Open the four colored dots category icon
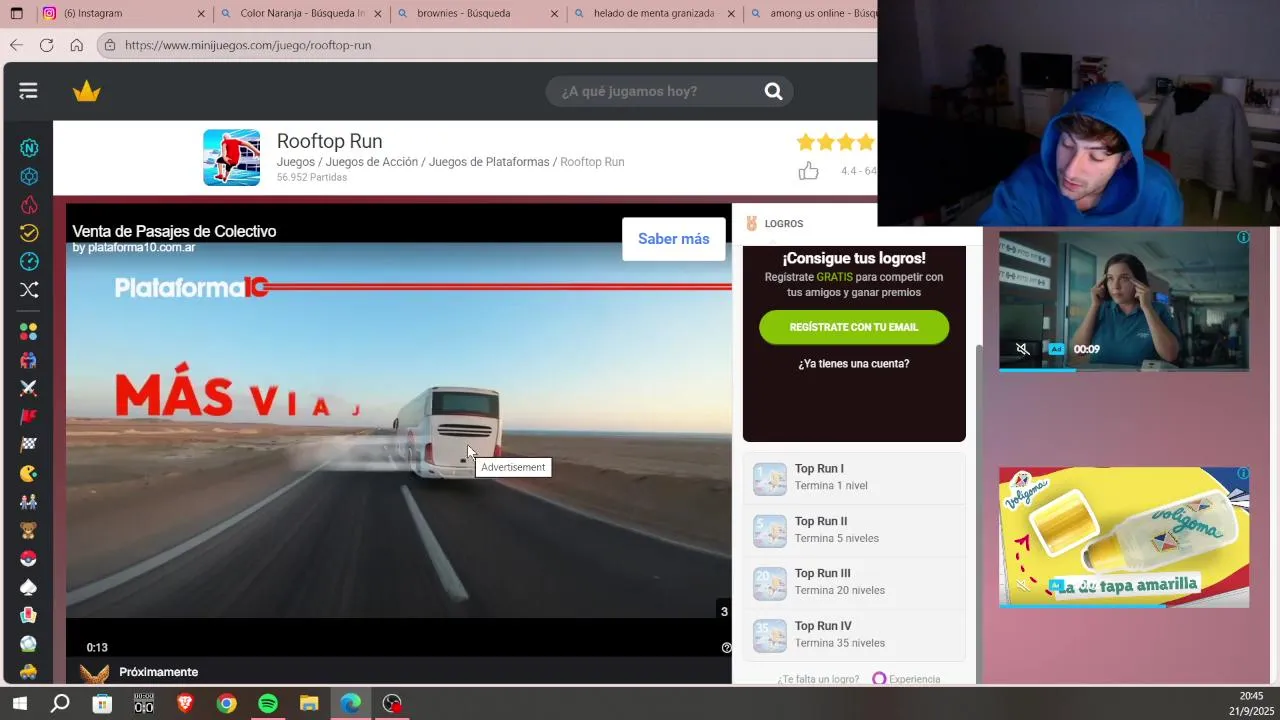 pyautogui.click(x=29, y=331)
